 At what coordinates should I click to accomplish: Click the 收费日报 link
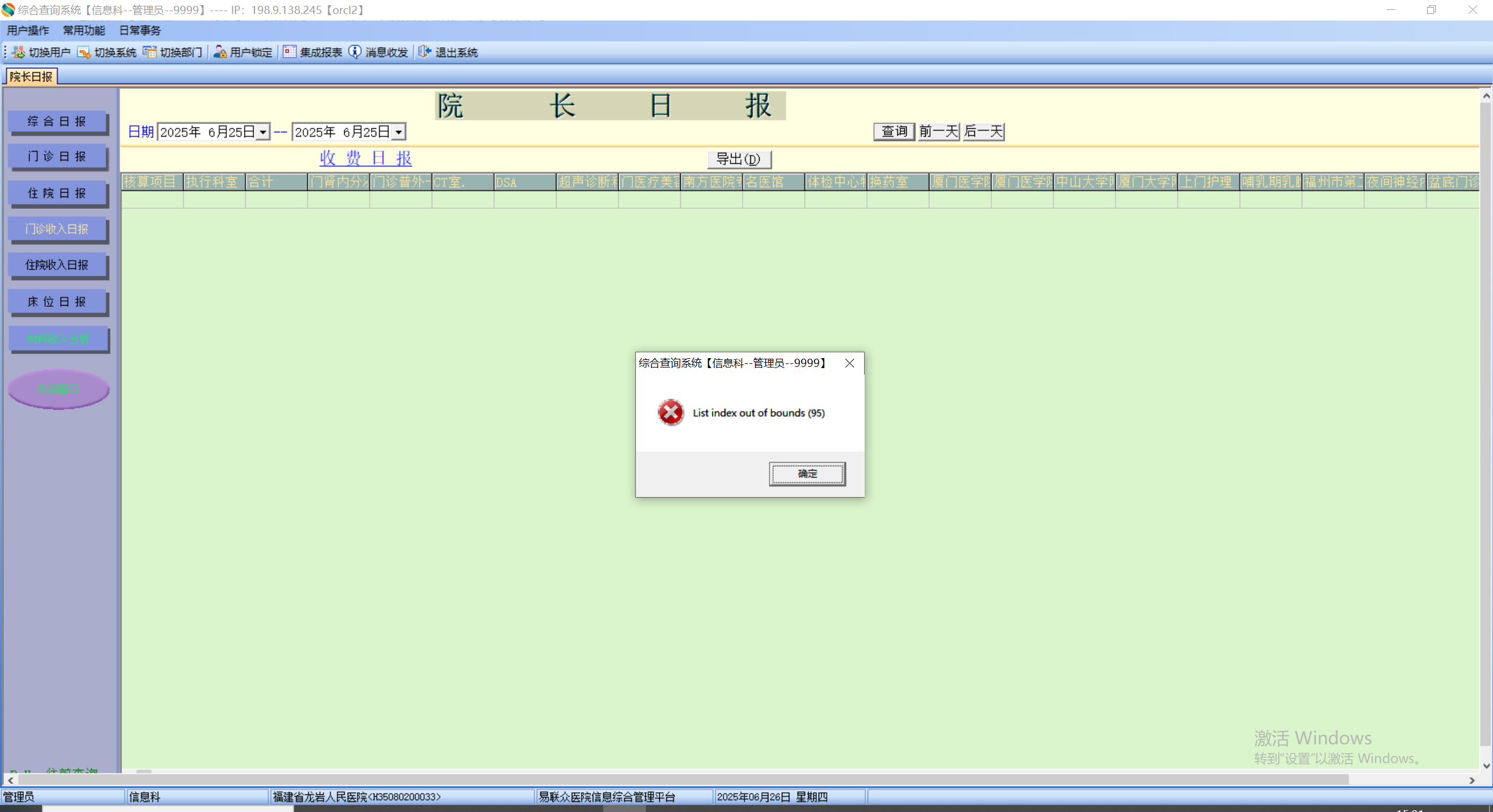tap(366, 158)
